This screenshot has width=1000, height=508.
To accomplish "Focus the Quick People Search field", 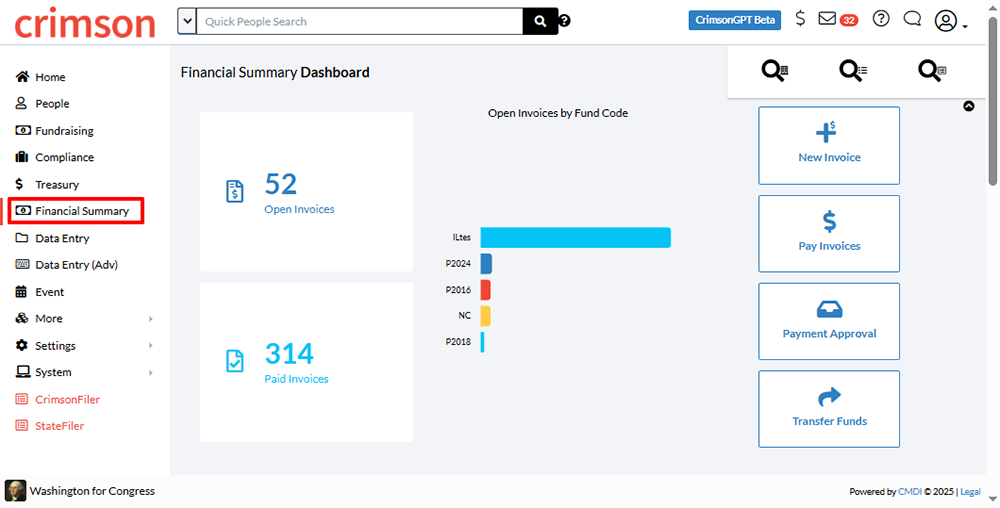I will pyautogui.click(x=360, y=21).
